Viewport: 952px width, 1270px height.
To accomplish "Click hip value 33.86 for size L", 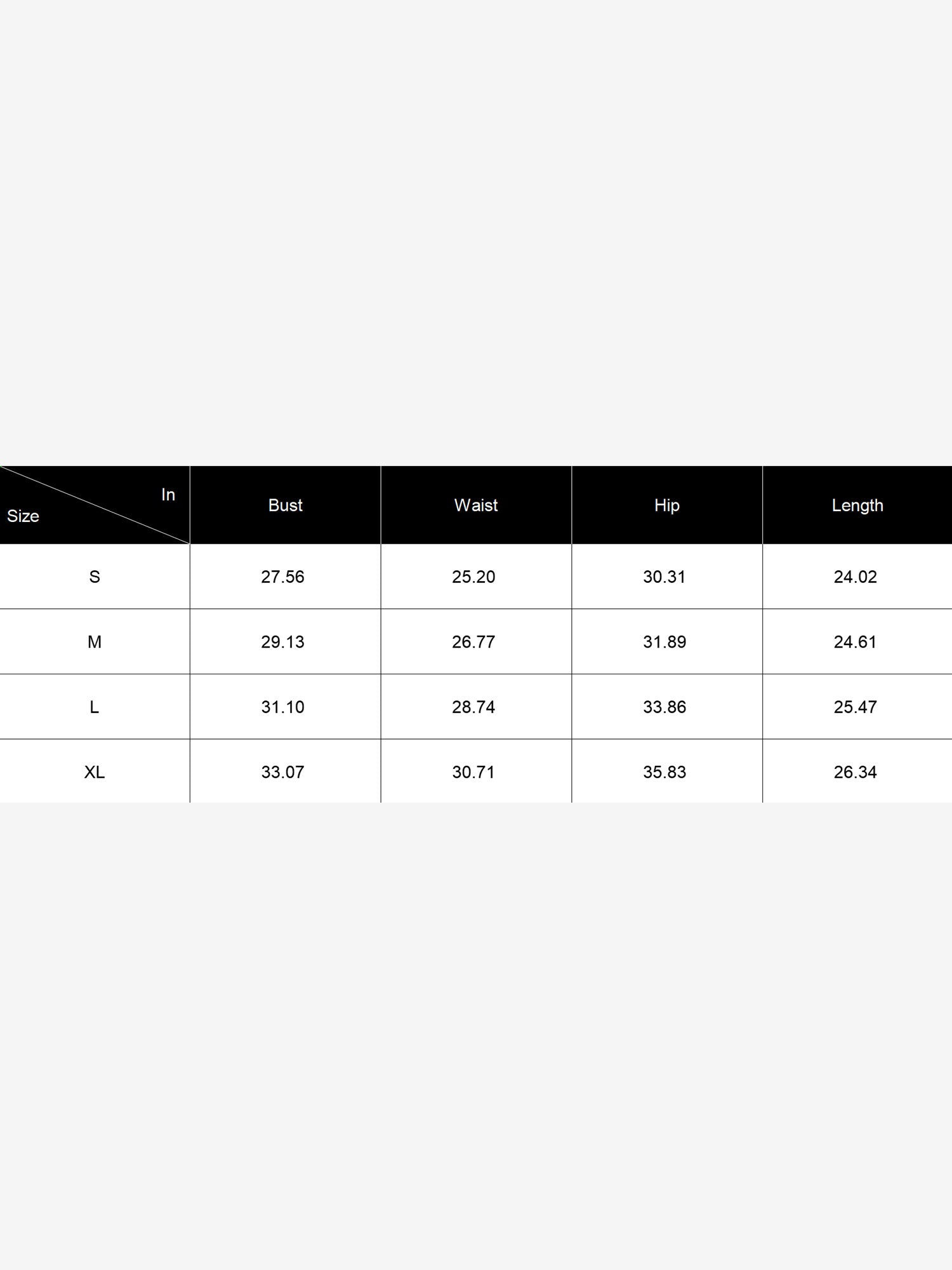I will click(x=664, y=707).
